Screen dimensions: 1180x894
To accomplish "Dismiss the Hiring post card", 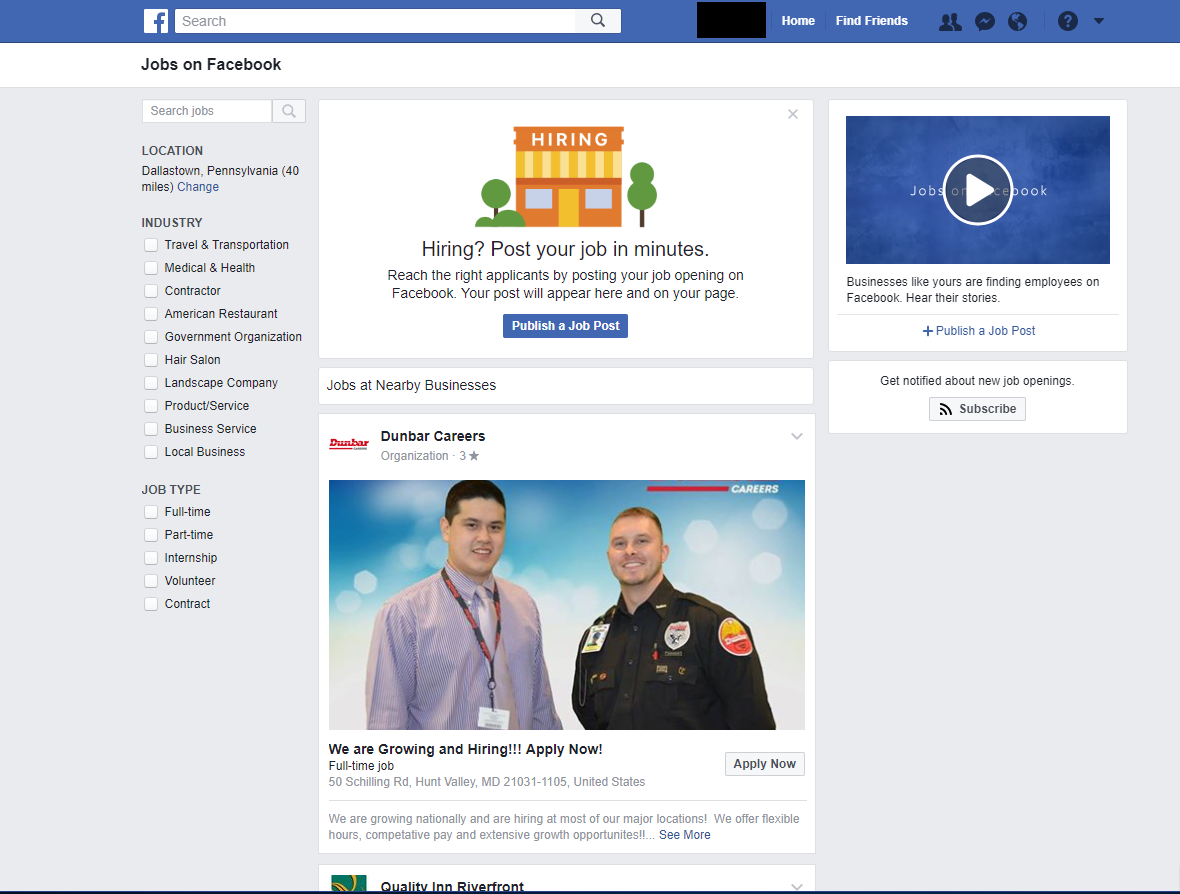I will [792, 114].
